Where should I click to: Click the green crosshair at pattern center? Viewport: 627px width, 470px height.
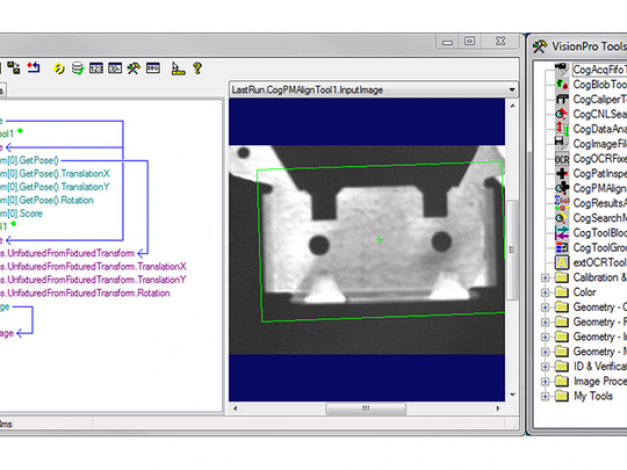[379, 240]
